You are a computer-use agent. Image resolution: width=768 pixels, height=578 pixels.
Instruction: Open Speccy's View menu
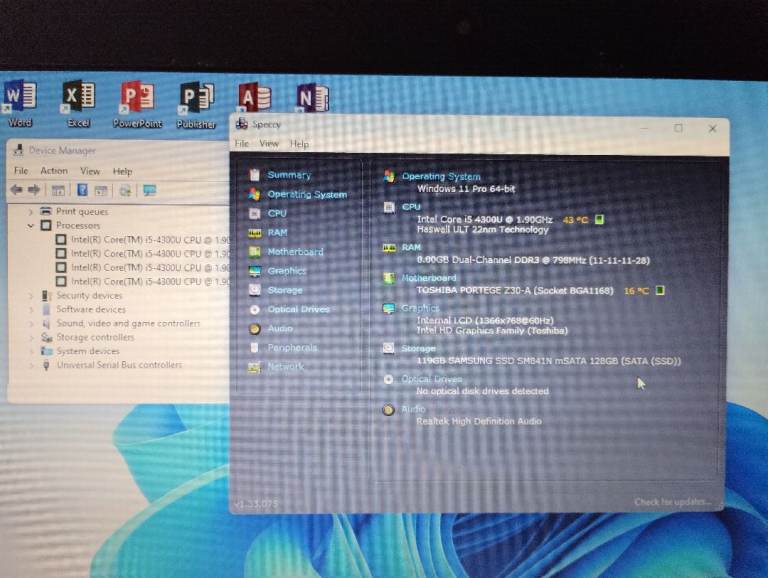tap(269, 144)
